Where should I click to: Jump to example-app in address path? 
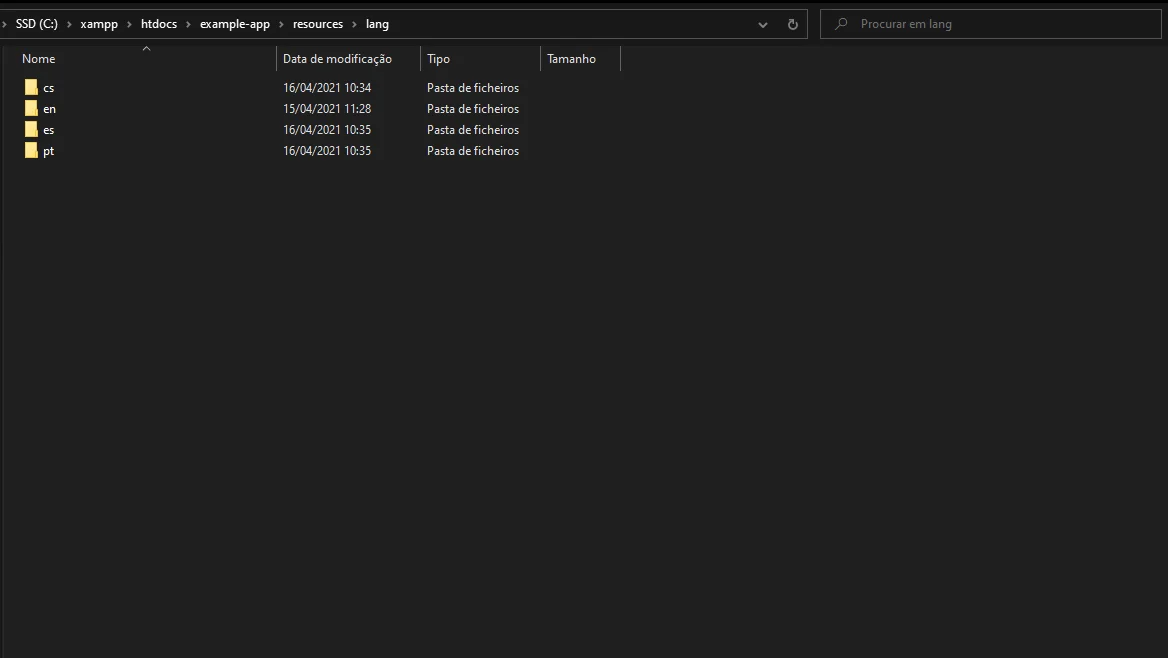[235, 24]
